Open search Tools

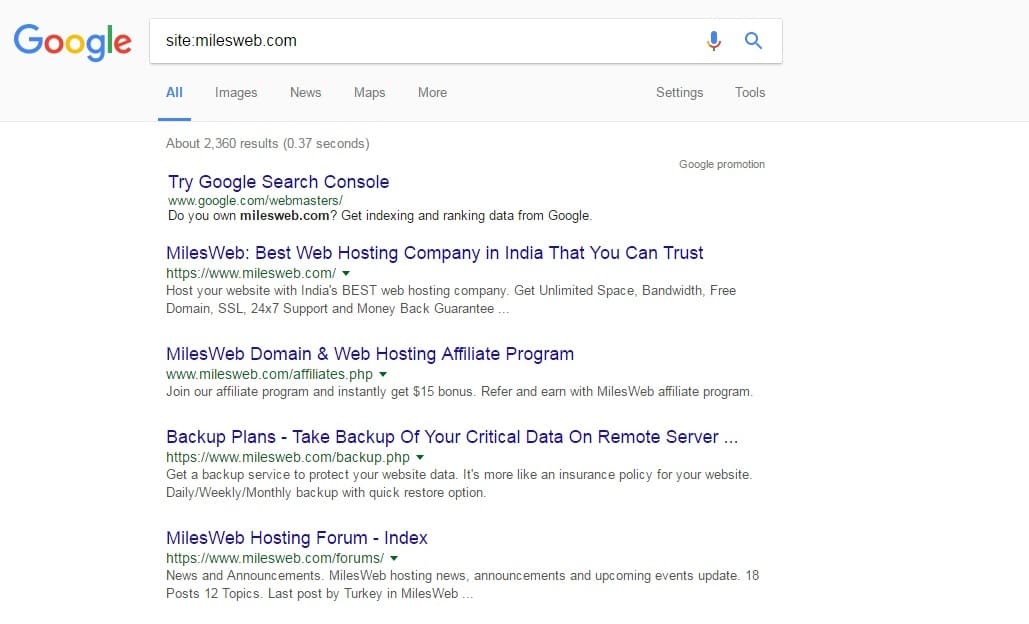(x=750, y=93)
